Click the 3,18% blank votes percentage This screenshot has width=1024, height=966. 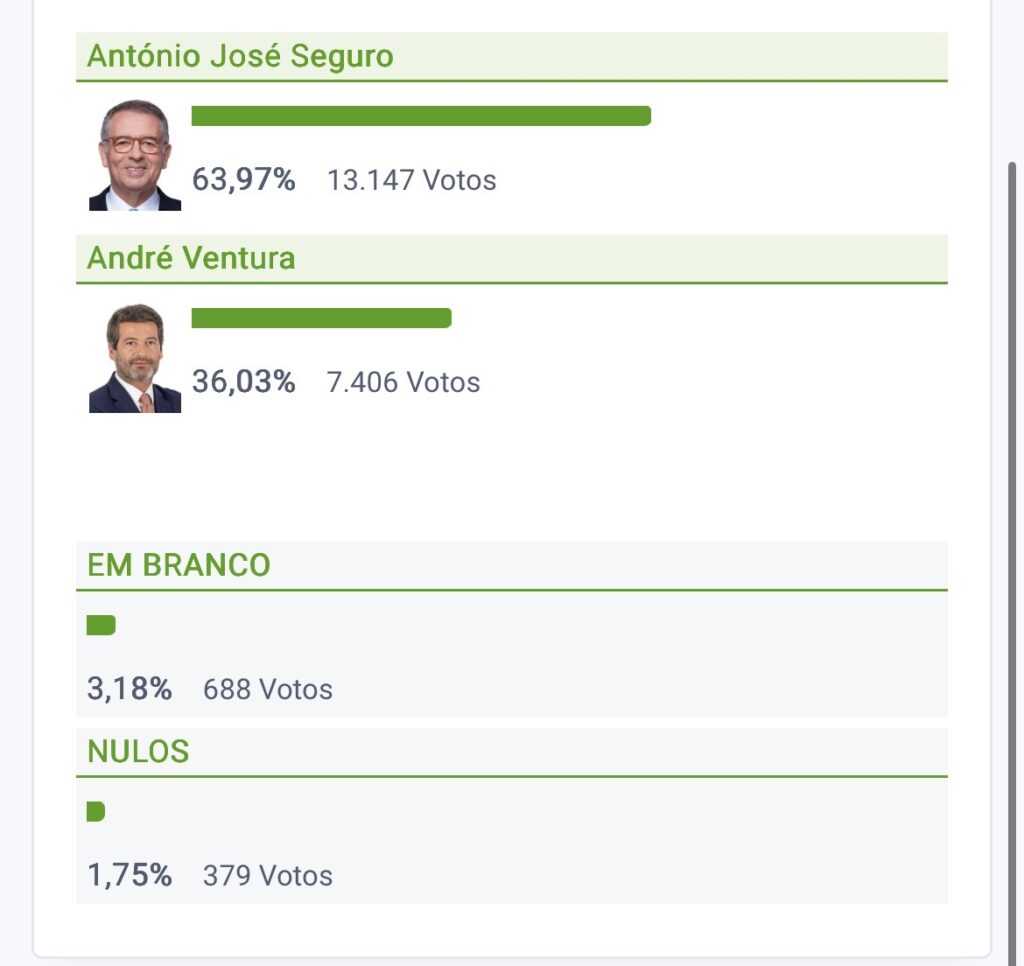pos(130,689)
